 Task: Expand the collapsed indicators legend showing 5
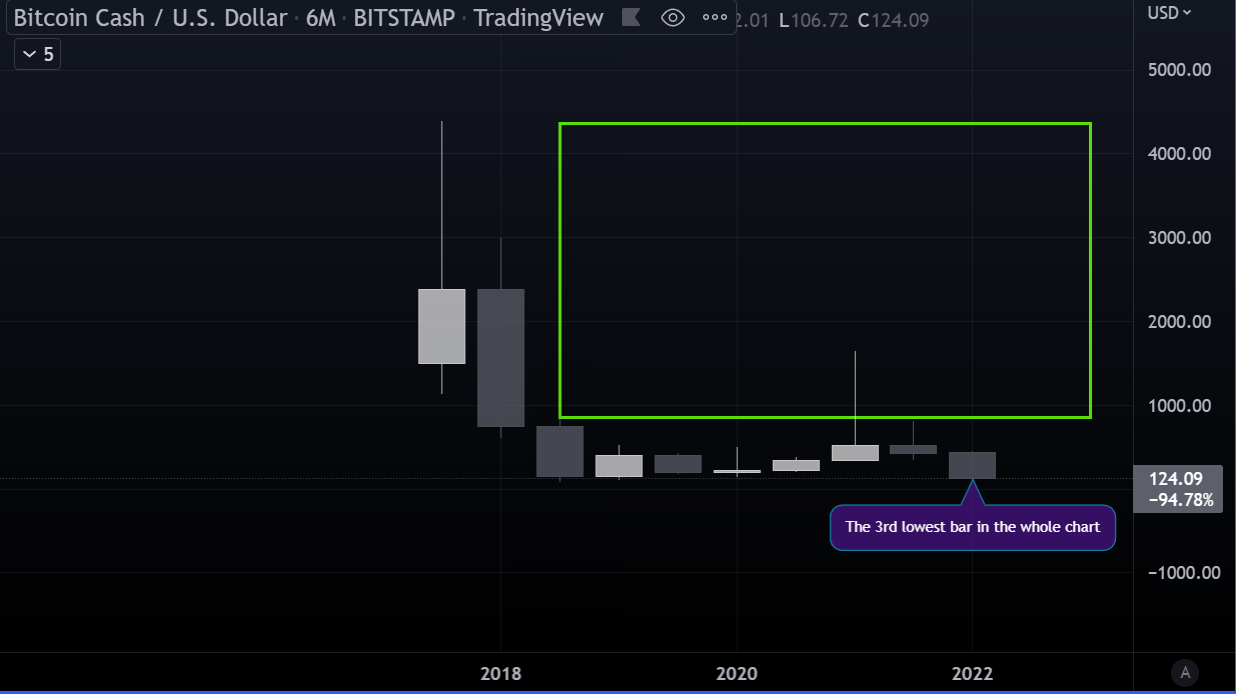click(x=38, y=54)
